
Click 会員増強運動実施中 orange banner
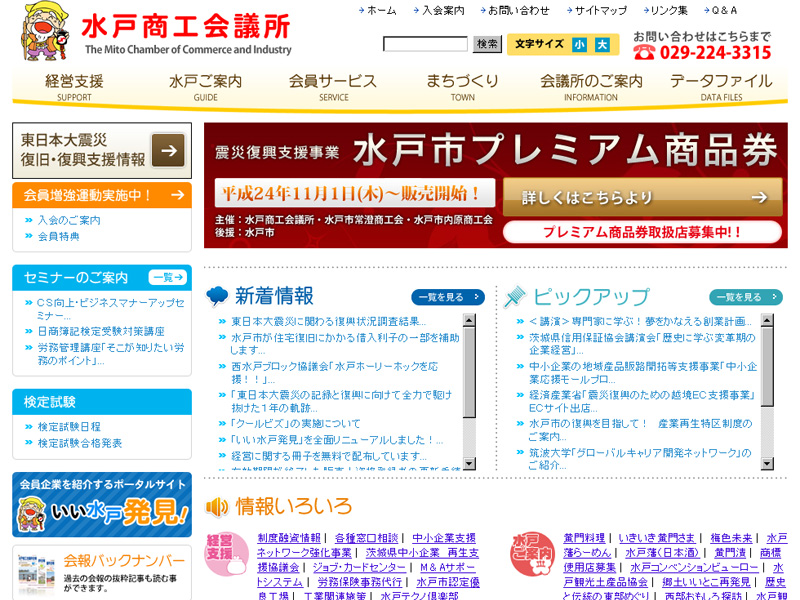(x=102, y=195)
